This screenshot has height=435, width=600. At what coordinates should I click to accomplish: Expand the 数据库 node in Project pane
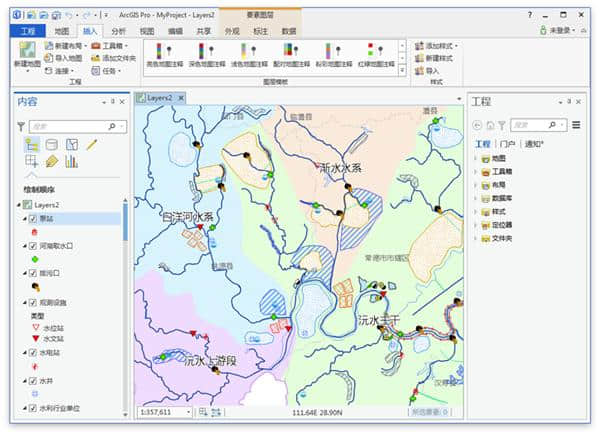475,199
